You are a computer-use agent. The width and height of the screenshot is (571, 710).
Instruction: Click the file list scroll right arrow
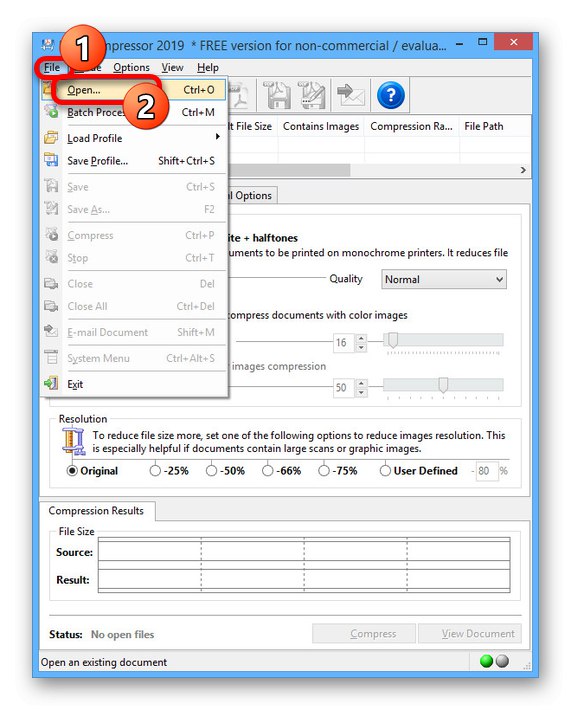coord(523,170)
